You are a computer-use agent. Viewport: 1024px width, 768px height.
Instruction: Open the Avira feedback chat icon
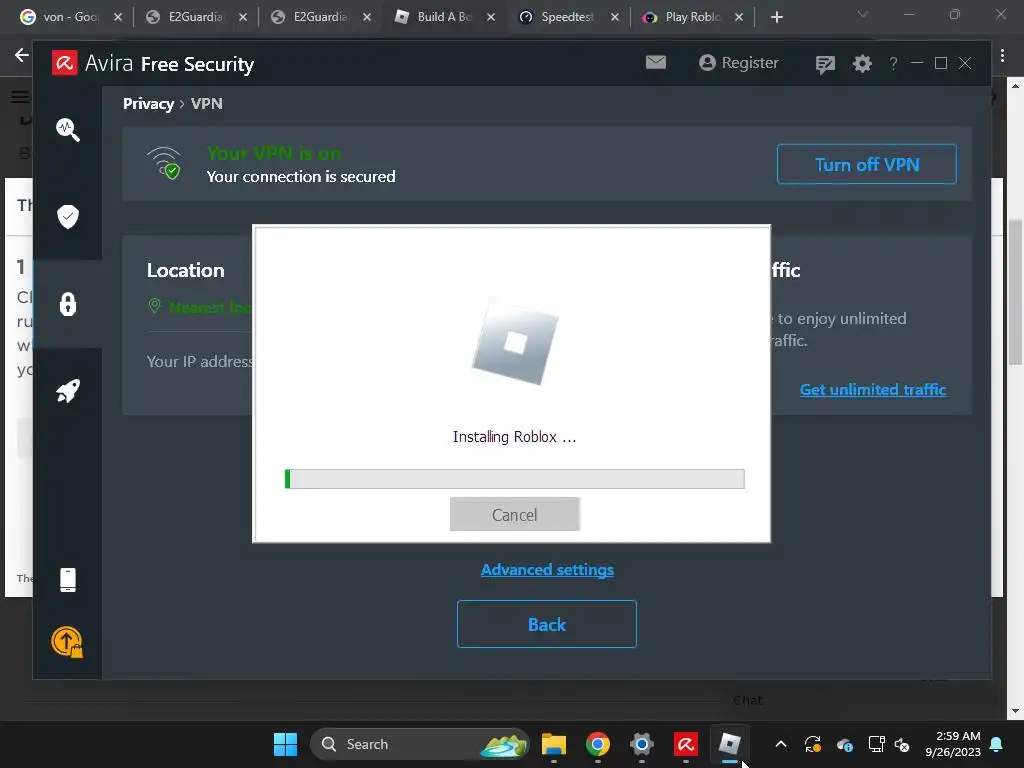(825, 64)
